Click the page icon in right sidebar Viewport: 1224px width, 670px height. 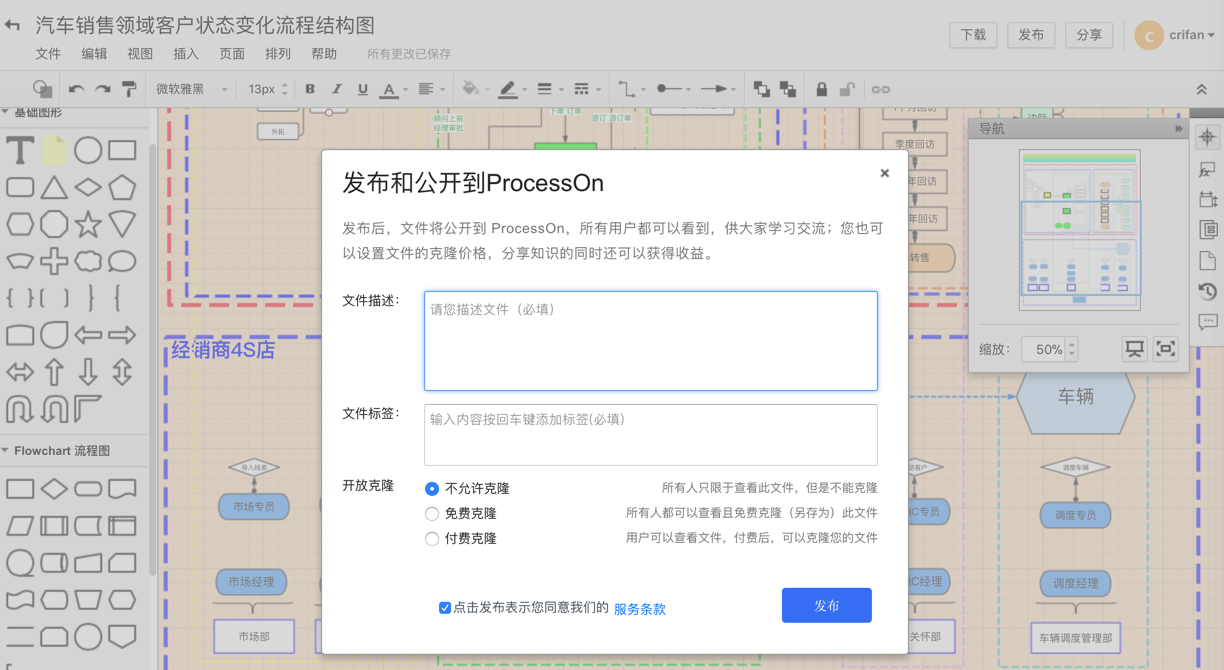pyautogui.click(x=1208, y=261)
